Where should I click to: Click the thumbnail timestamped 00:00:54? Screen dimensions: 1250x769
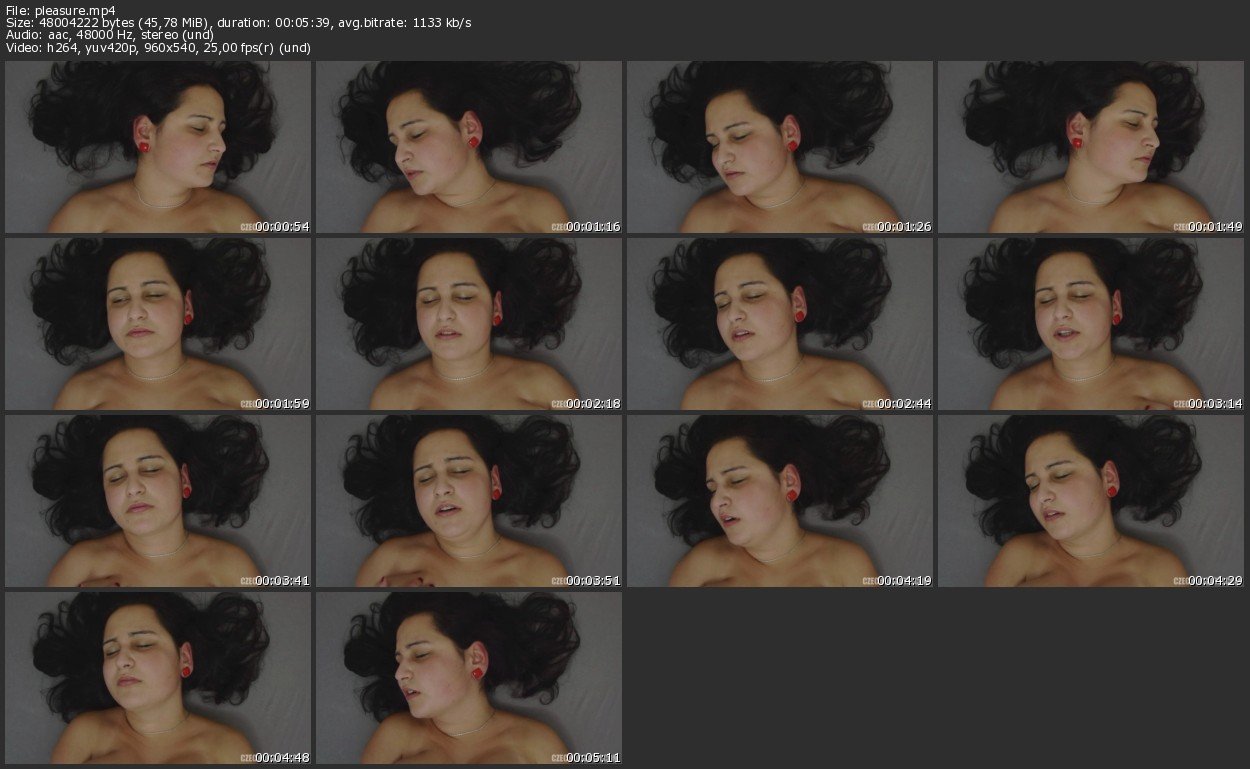tap(158, 147)
